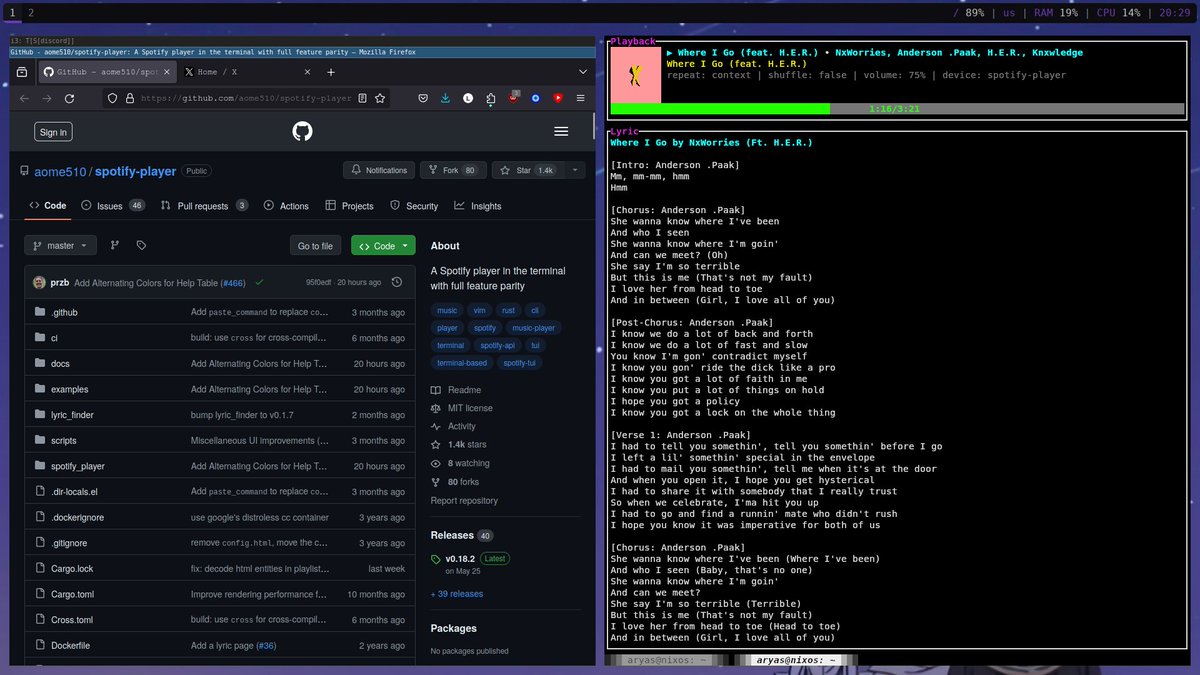The image size is (1200, 675).
Task: Open the Actions tab
Action: 286,205
